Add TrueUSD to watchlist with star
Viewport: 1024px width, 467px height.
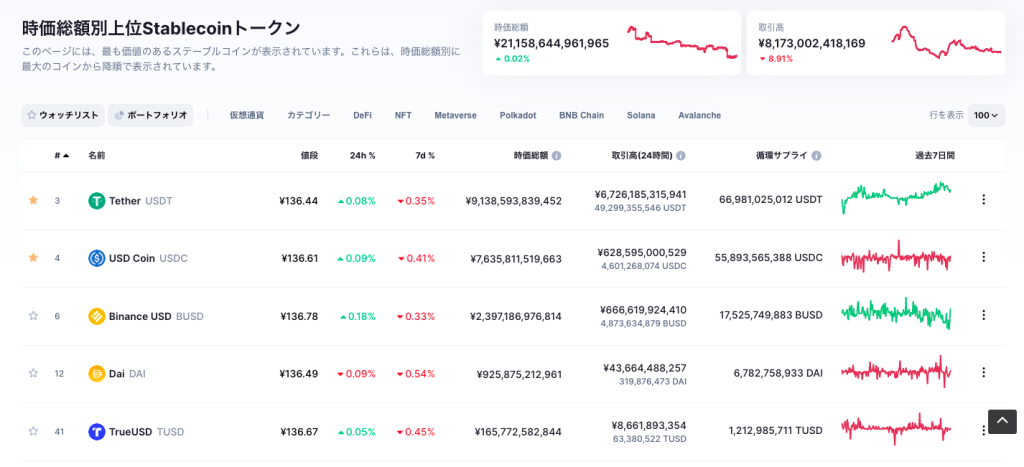point(33,432)
